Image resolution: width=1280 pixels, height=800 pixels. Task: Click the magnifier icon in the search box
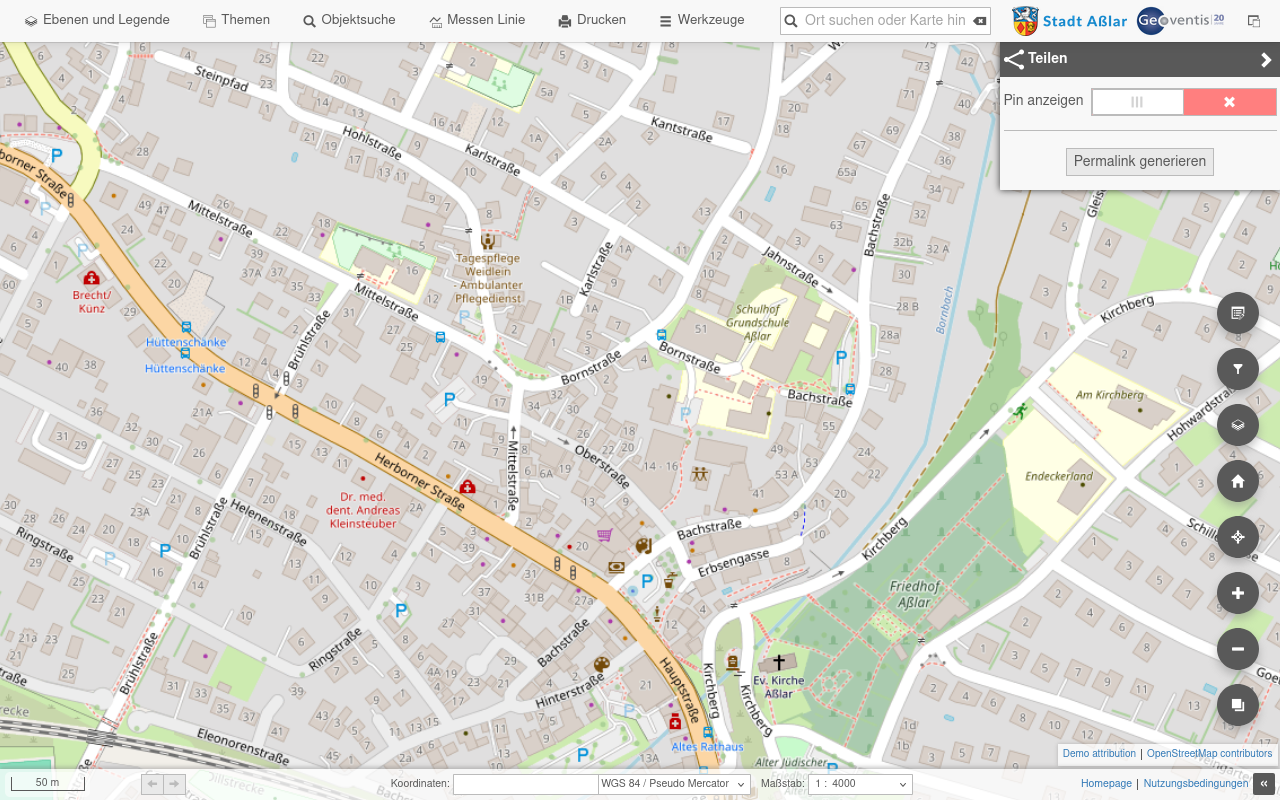tap(791, 21)
